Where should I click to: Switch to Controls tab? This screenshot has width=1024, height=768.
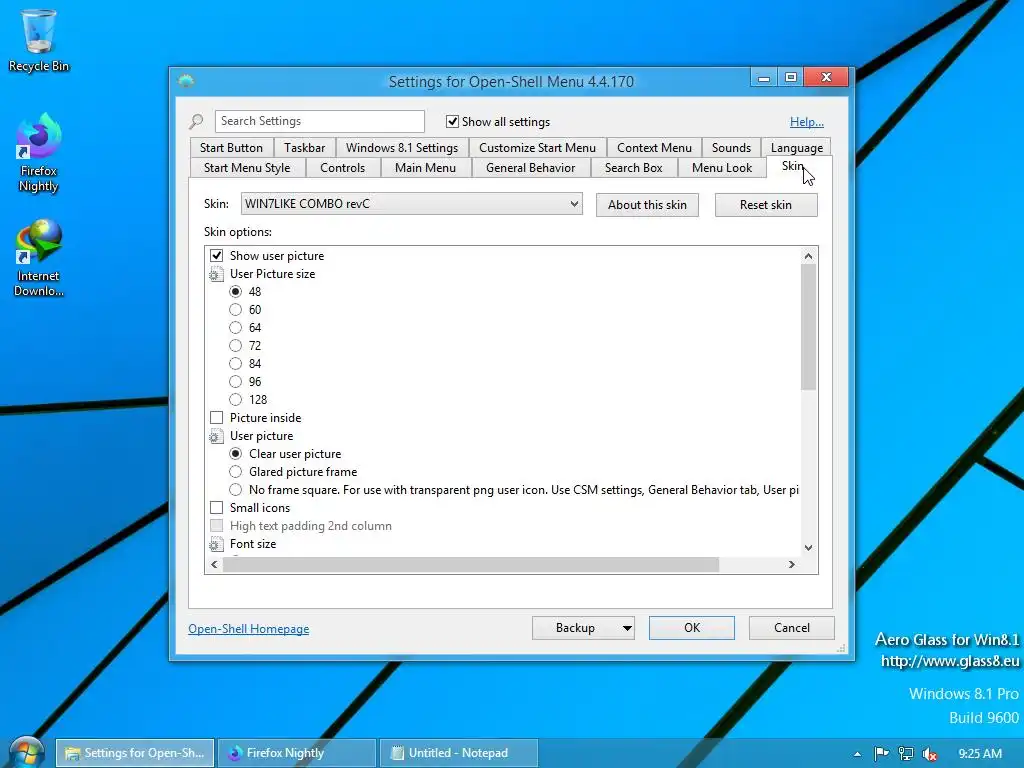pos(342,168)
